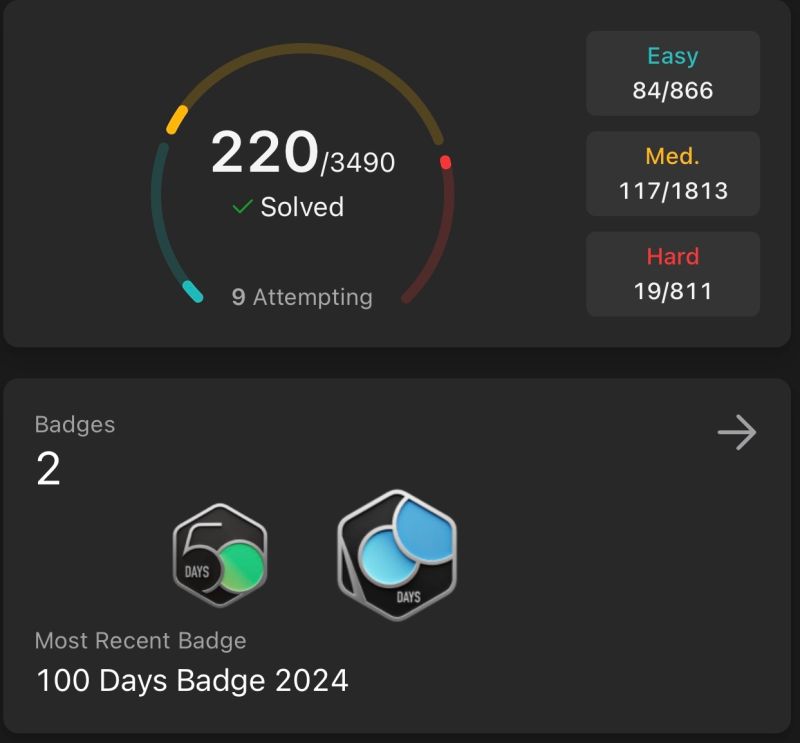Click the cyan marker on progress ring
800x743 pixels.
193,291
